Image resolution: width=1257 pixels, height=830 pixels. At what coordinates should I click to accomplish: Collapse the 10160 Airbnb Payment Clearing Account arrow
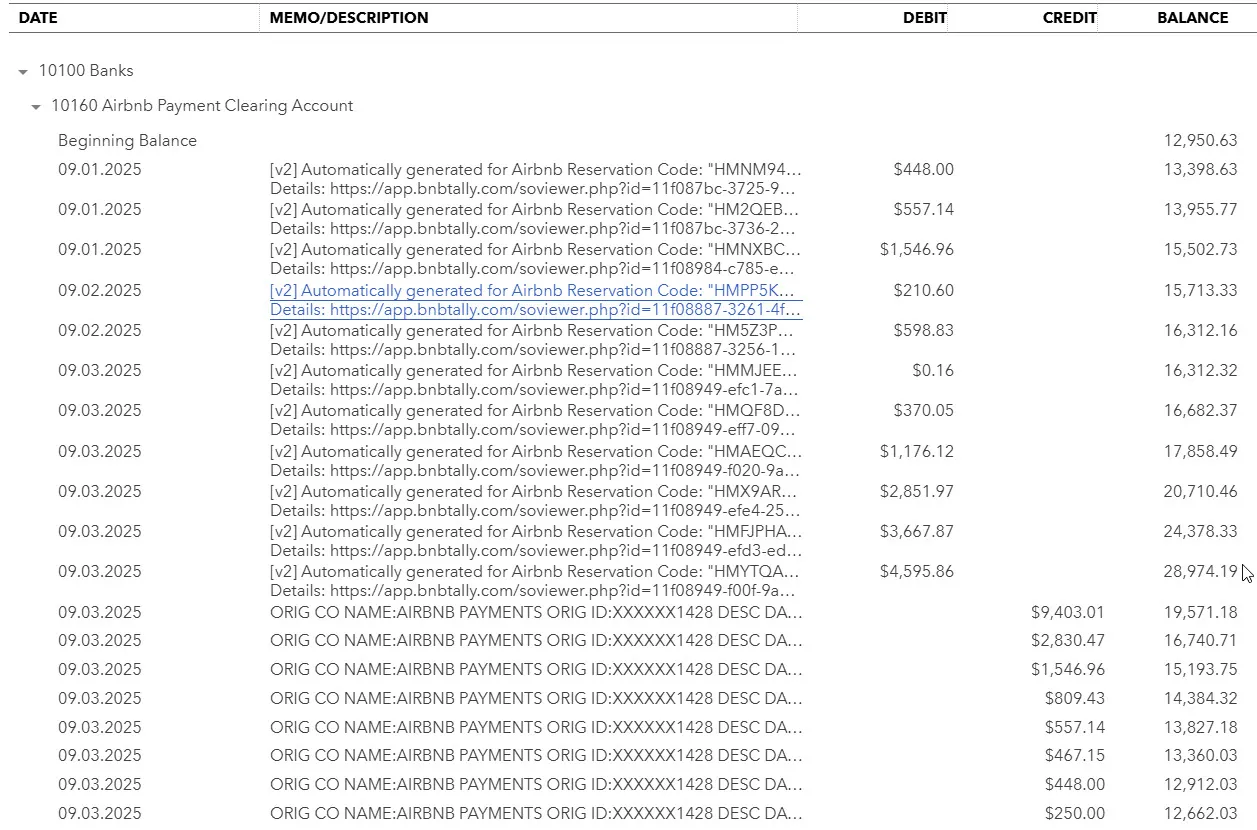point(36,107)
